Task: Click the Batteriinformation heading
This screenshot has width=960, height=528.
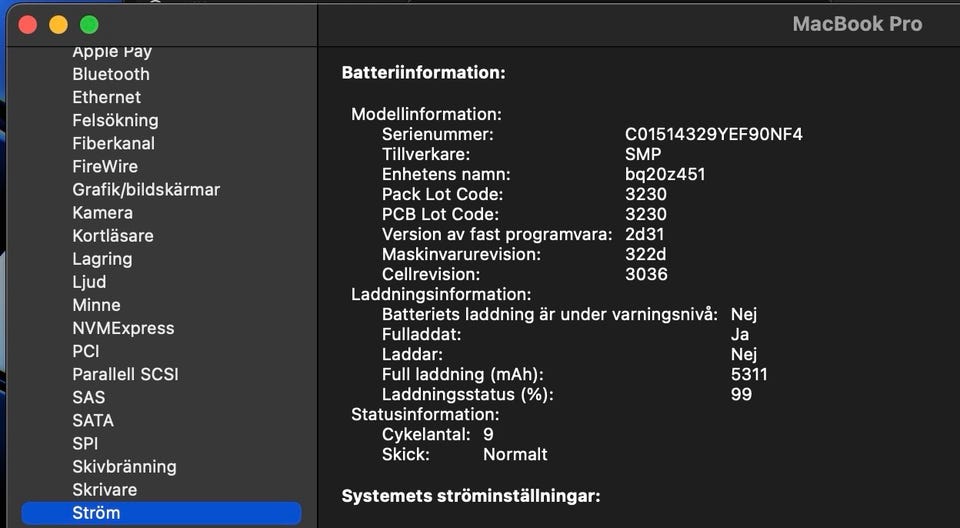Action: (423, 73)
